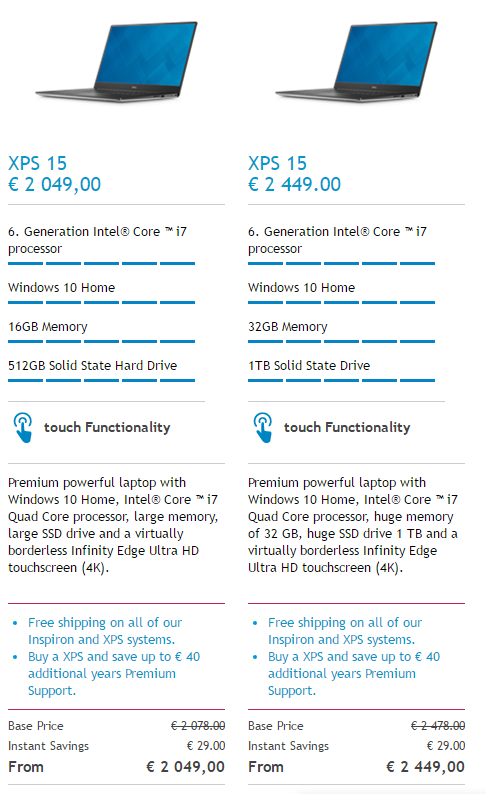Select the right Free shipping offer link
The height and width of the screenshot is (794, 486).
[x=345, y=631]
